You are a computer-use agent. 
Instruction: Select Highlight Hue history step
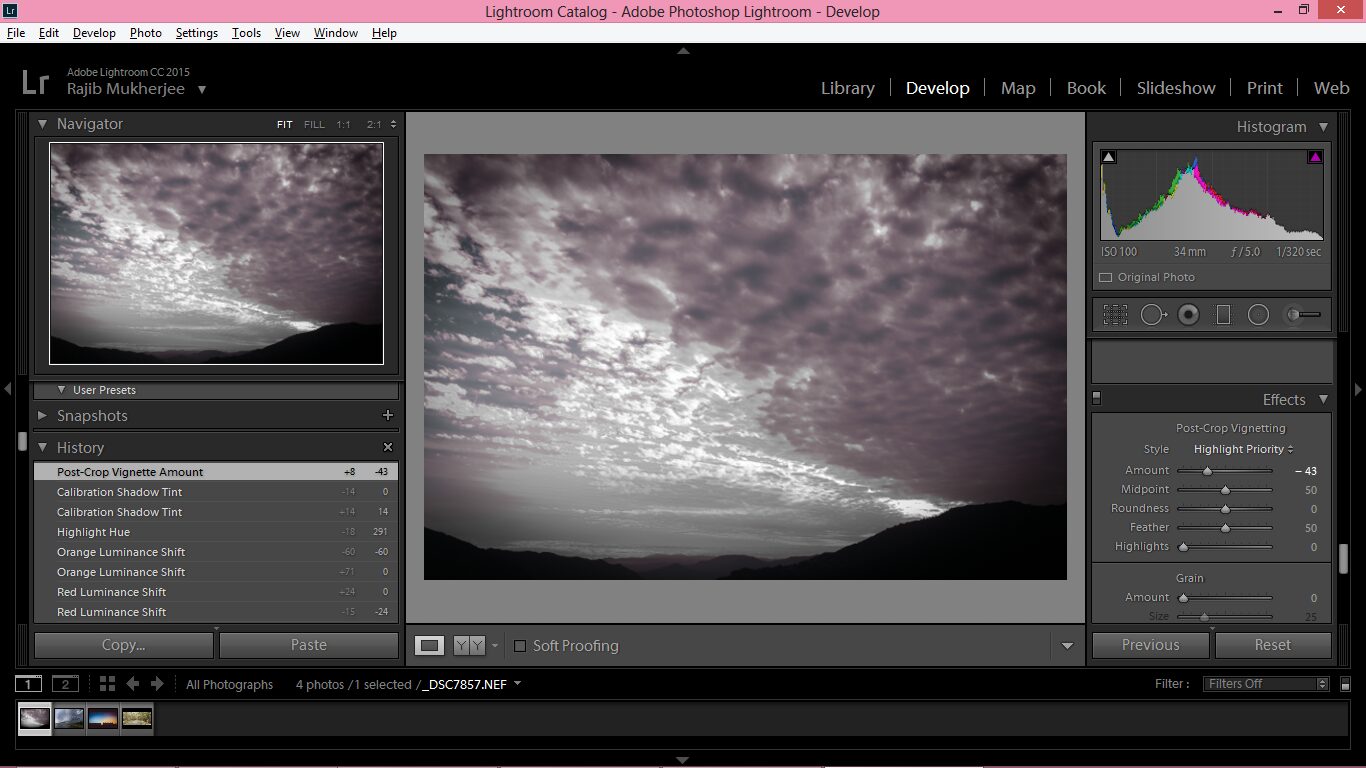[x=216, y=532]
